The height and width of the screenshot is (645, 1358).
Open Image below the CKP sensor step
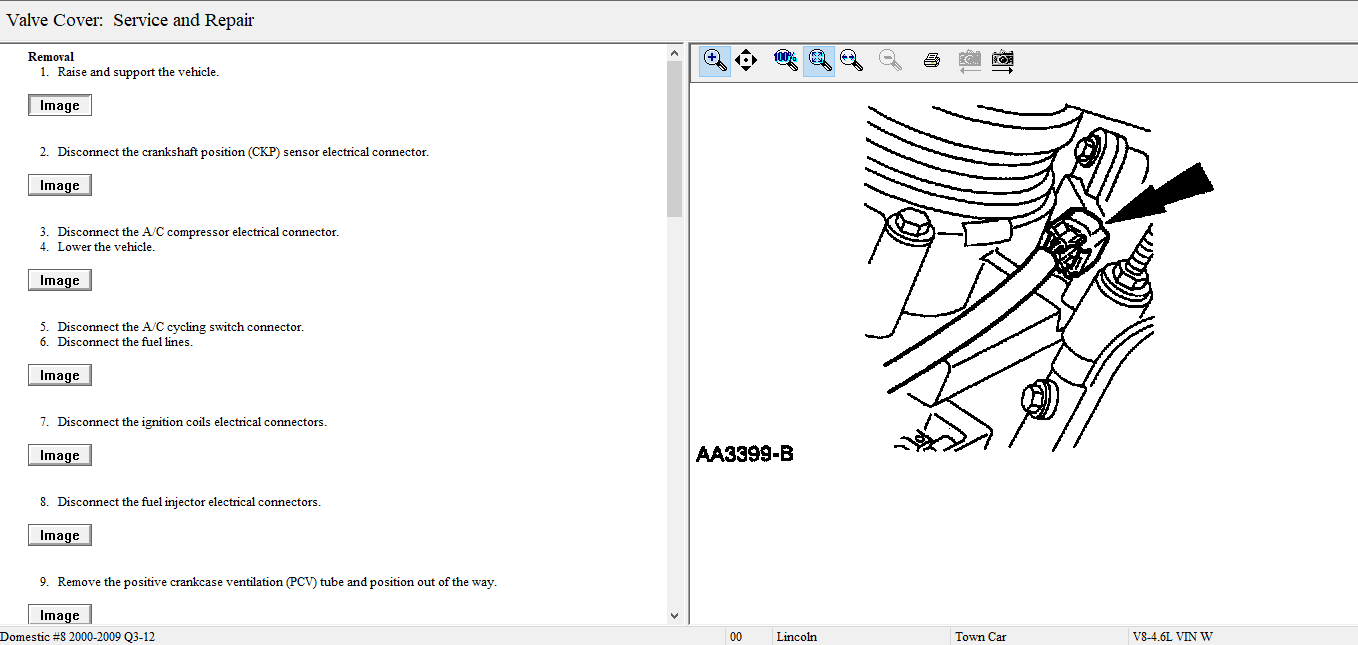[60, 185]
